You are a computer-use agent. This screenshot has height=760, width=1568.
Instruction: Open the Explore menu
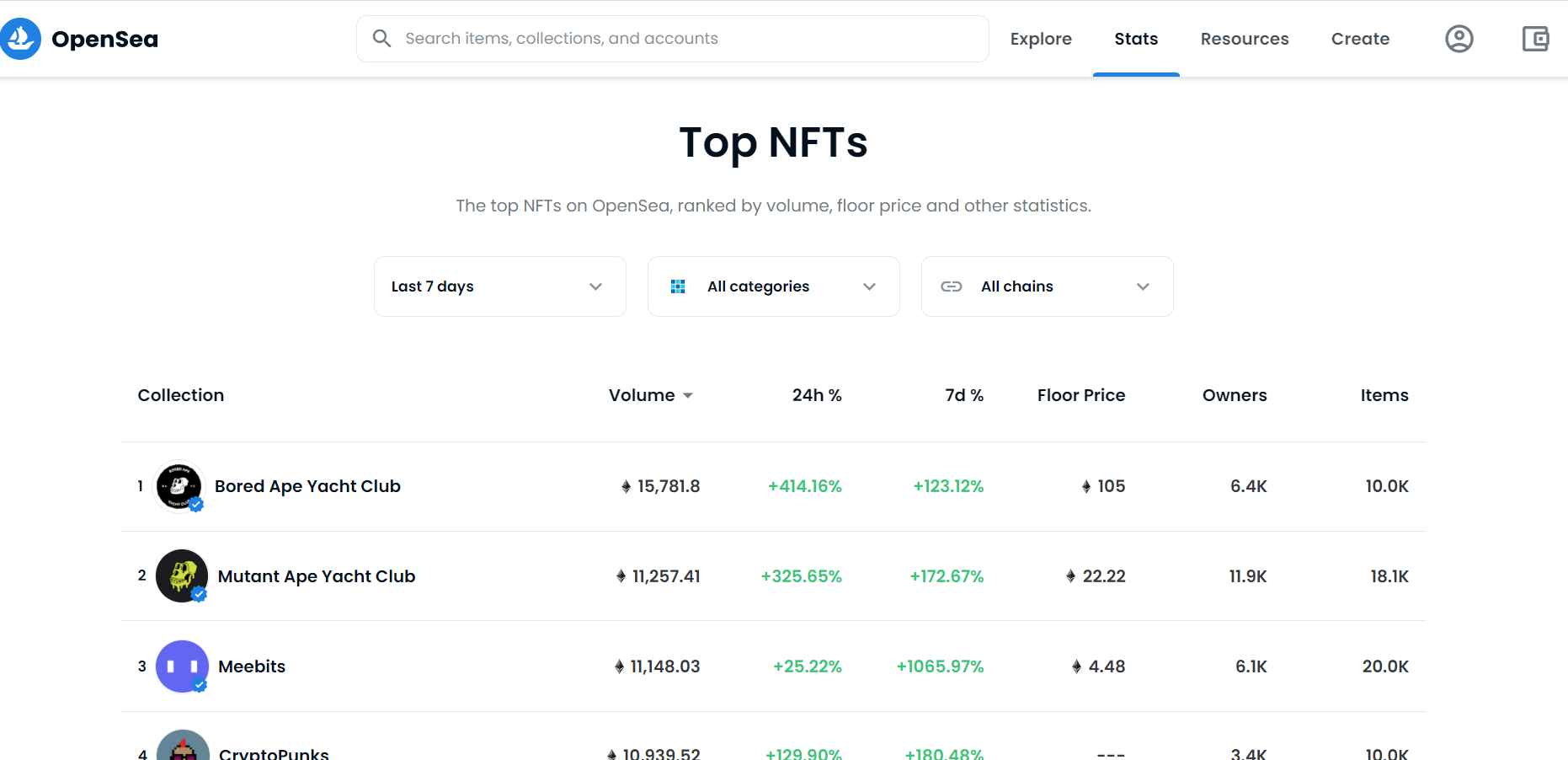point(1041,39)
